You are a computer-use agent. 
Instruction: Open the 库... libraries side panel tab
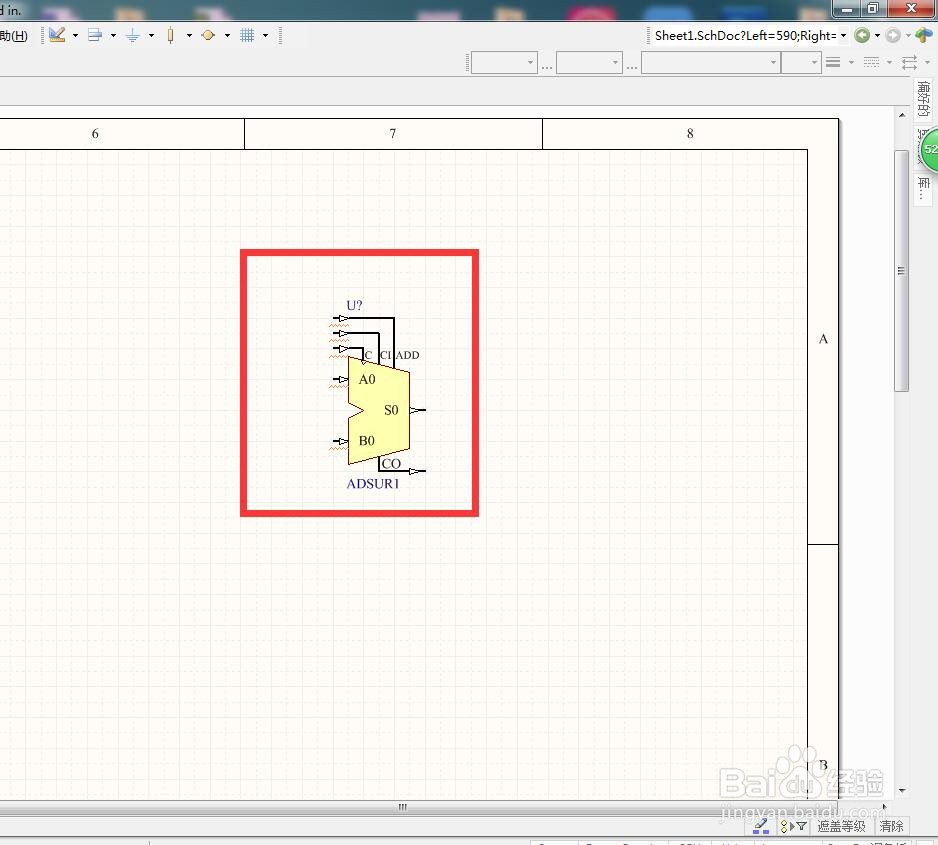(x=923, y=189)
